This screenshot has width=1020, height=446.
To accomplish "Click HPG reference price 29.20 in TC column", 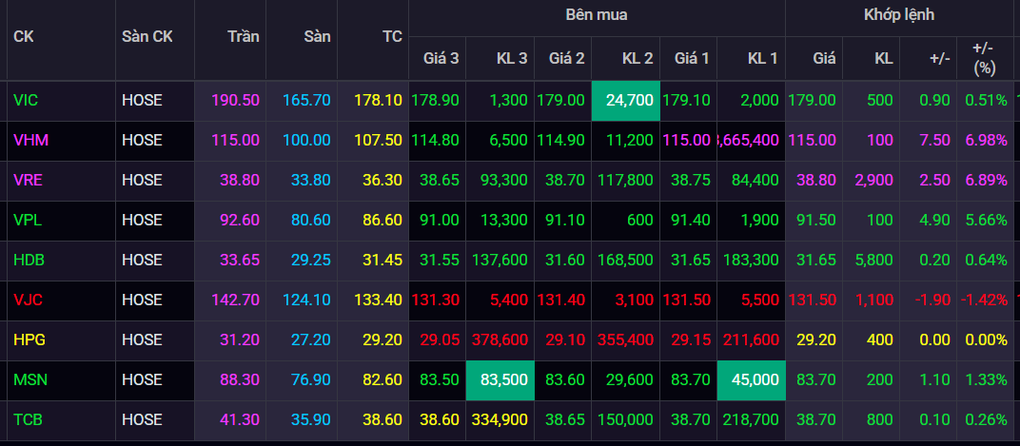I will pos(382,340).
